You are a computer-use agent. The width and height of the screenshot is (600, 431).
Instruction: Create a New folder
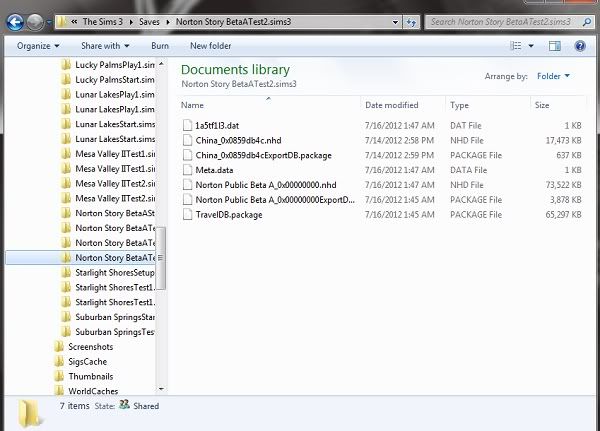[210, 46]
